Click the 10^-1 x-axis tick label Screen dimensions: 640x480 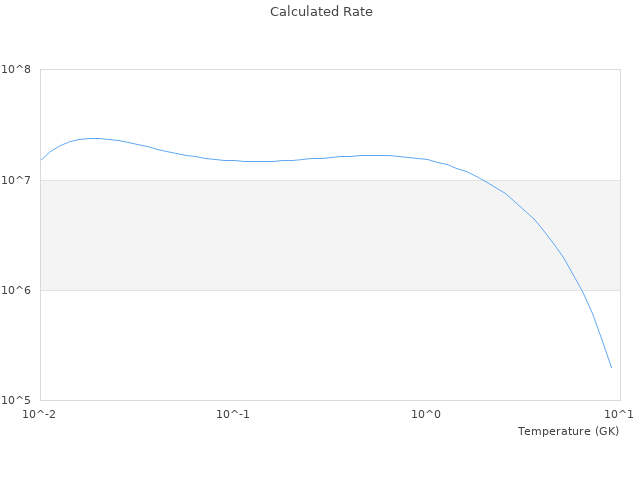click(x=233, y=414)
